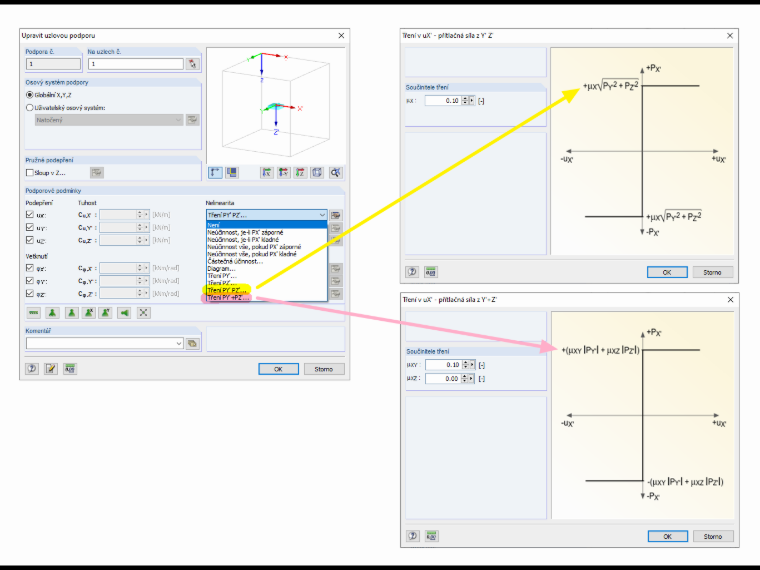Open the arrow menu beside the µx field
760x570 pixels.
pyautogui.click(x=472, y=100)
